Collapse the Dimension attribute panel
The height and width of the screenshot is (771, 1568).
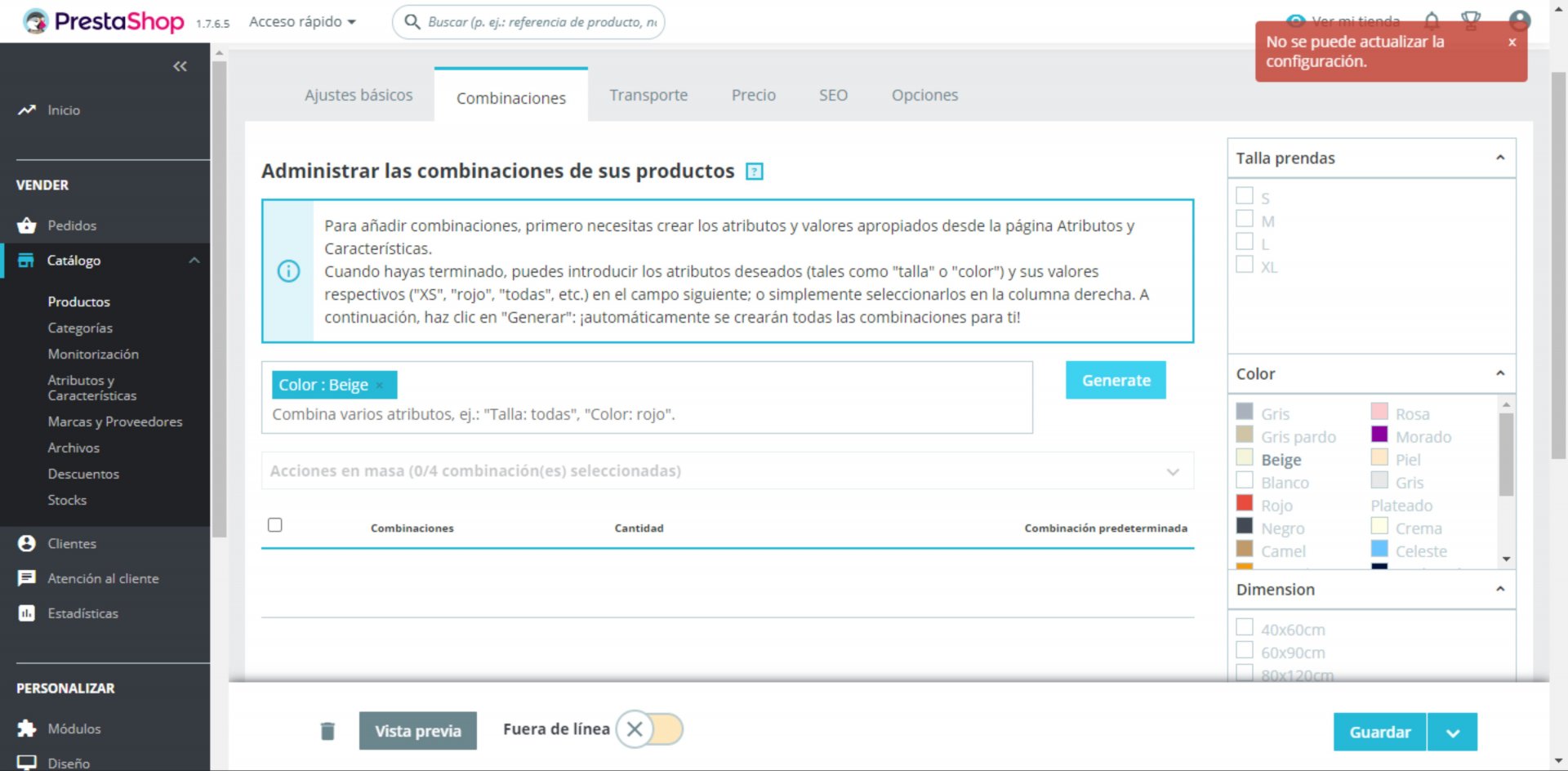1500,589
